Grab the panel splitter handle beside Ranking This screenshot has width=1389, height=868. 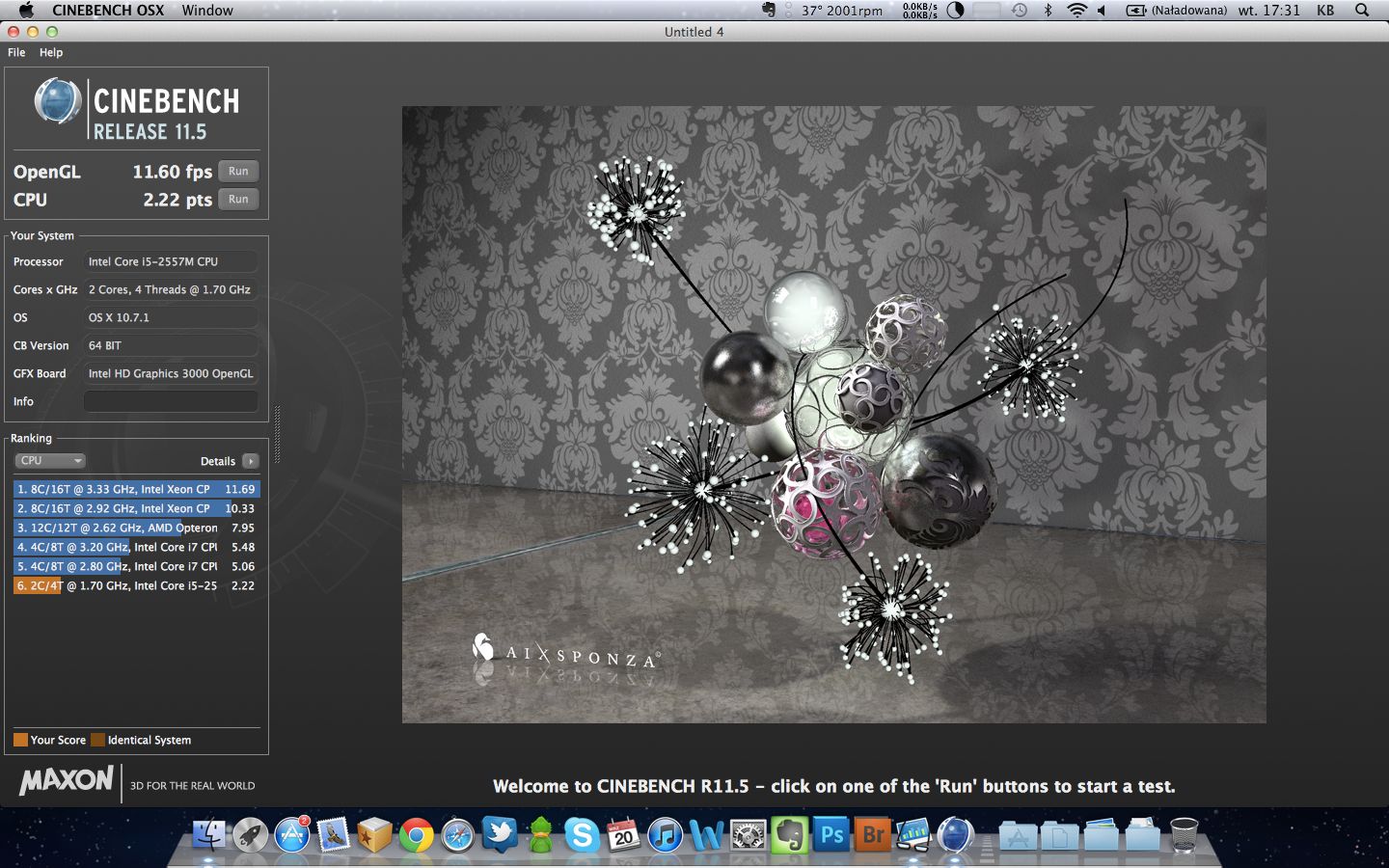[x=278, y=434]
